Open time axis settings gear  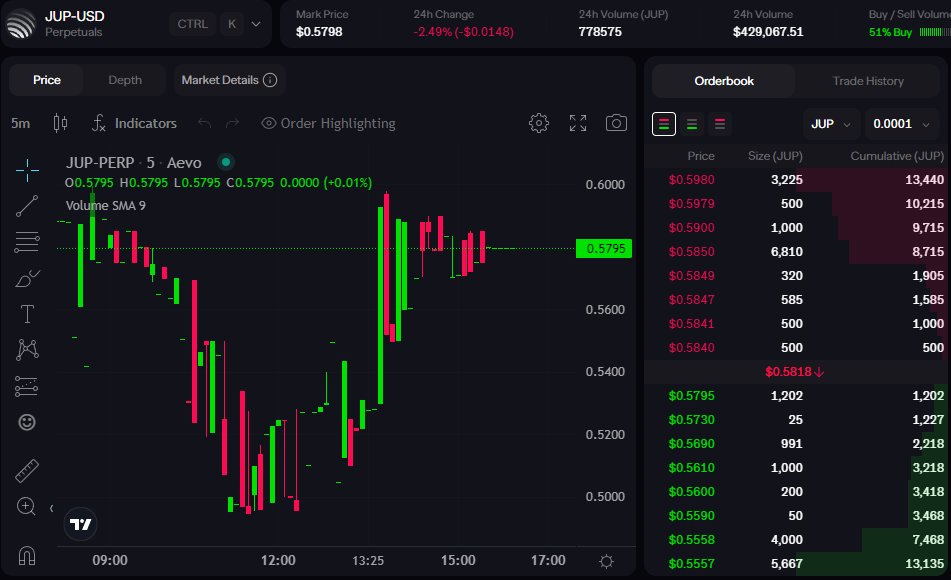(606, 561)
